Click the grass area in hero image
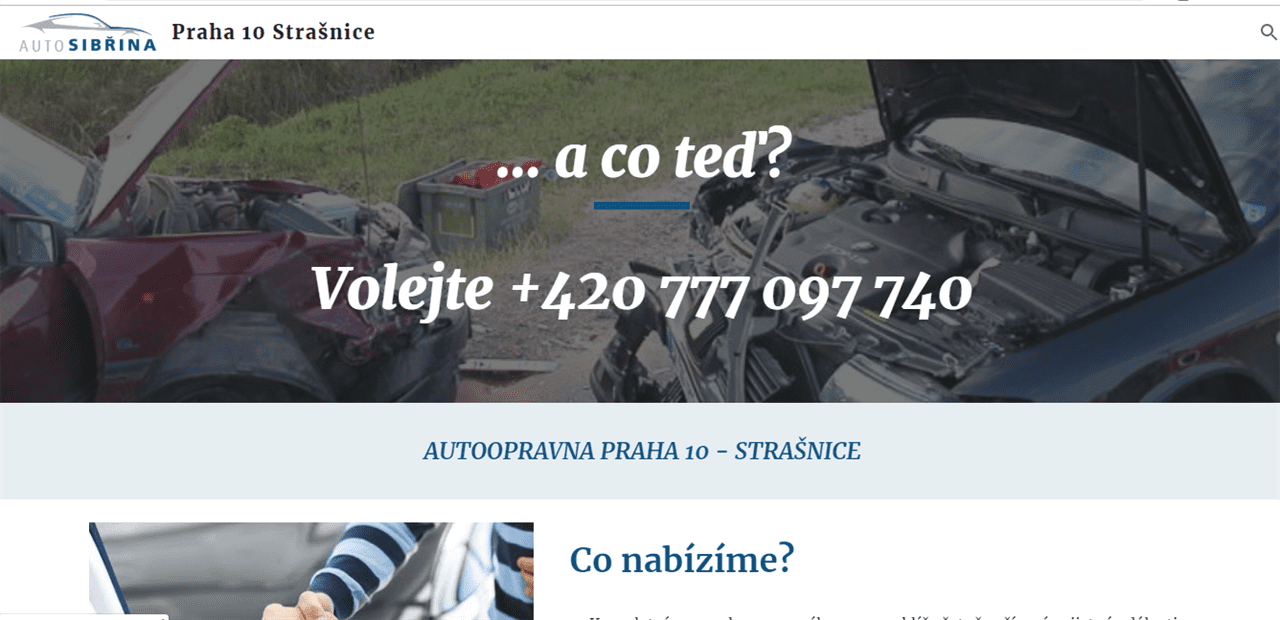The width and height of the screenshot is (1280, 620). click(x=560, y=100)
